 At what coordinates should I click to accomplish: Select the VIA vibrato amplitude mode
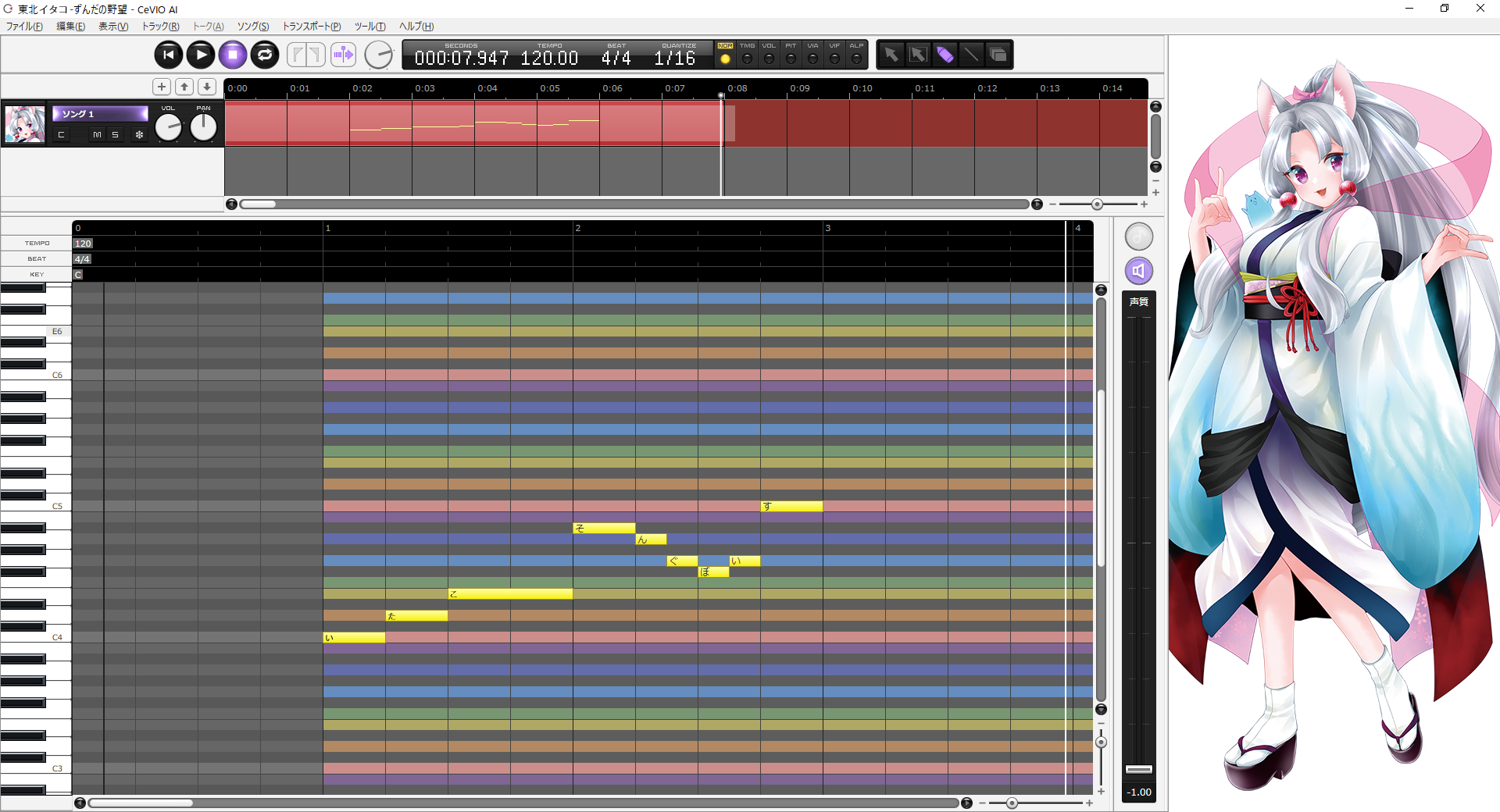coord(812,55)
